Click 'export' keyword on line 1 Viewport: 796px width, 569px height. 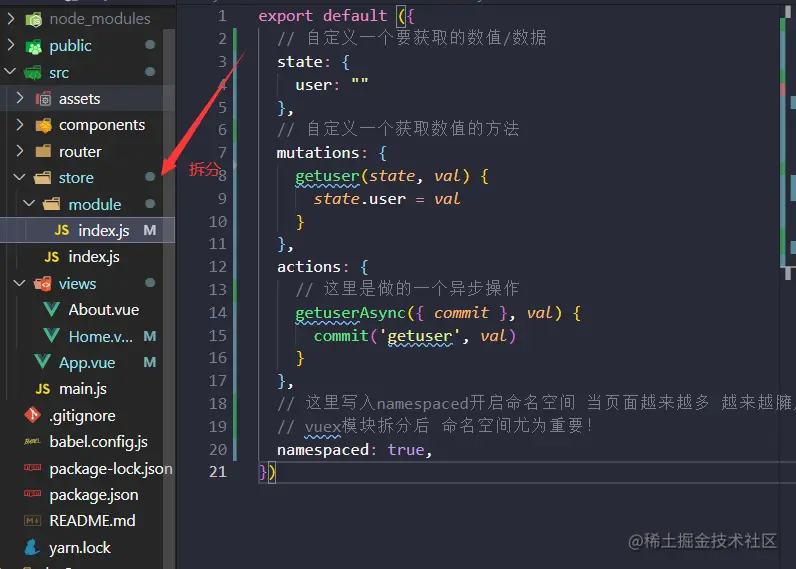point(286,16)
